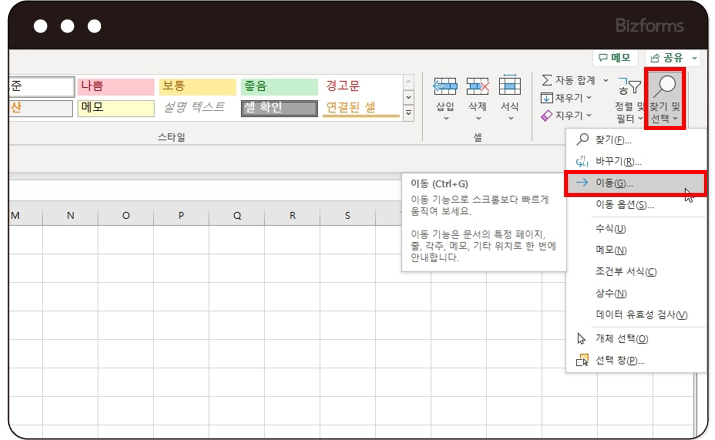Image resolution: width=715 pixels, height=440 pixels.
Task: Click the 메모 comment icon button
Action: pyautogui.click(x=614, y=58)
